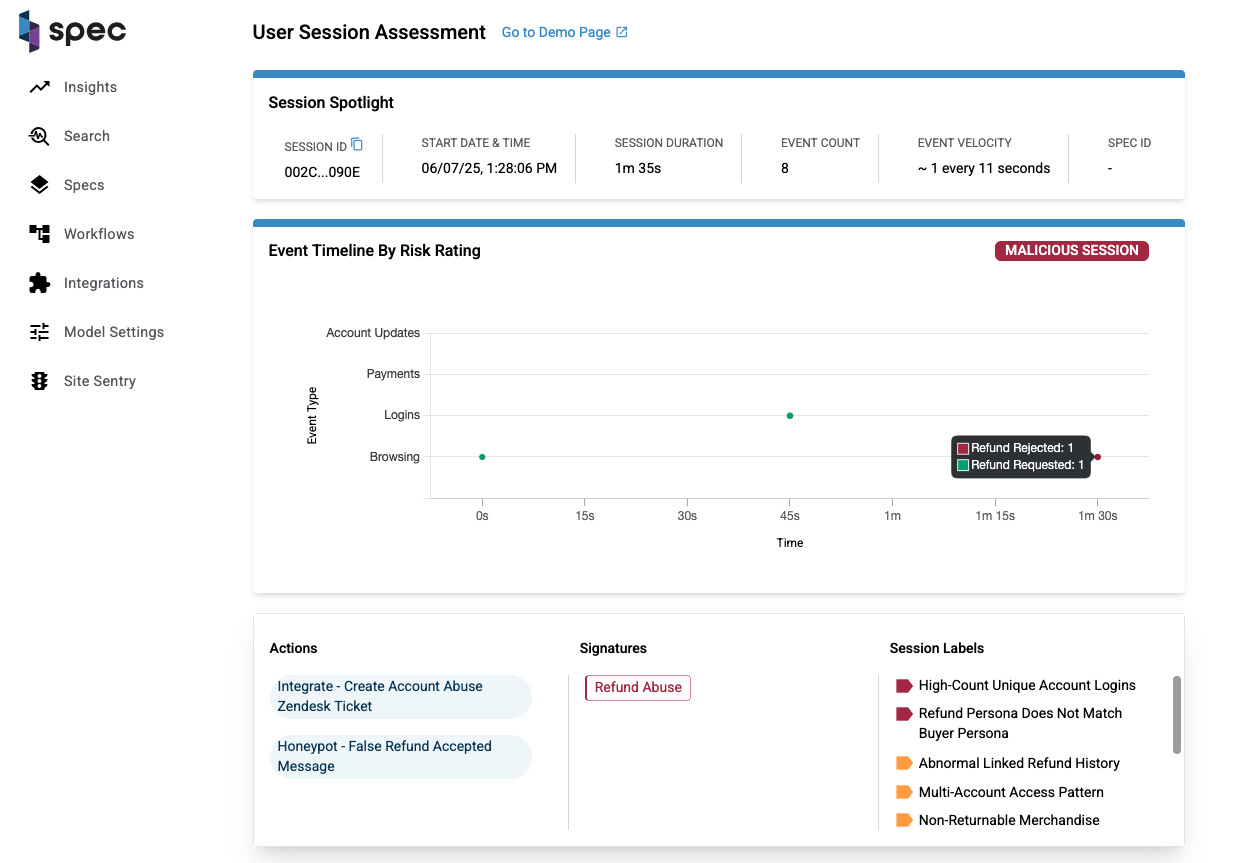Click the Workflows diagram icon

click(39, 234)
